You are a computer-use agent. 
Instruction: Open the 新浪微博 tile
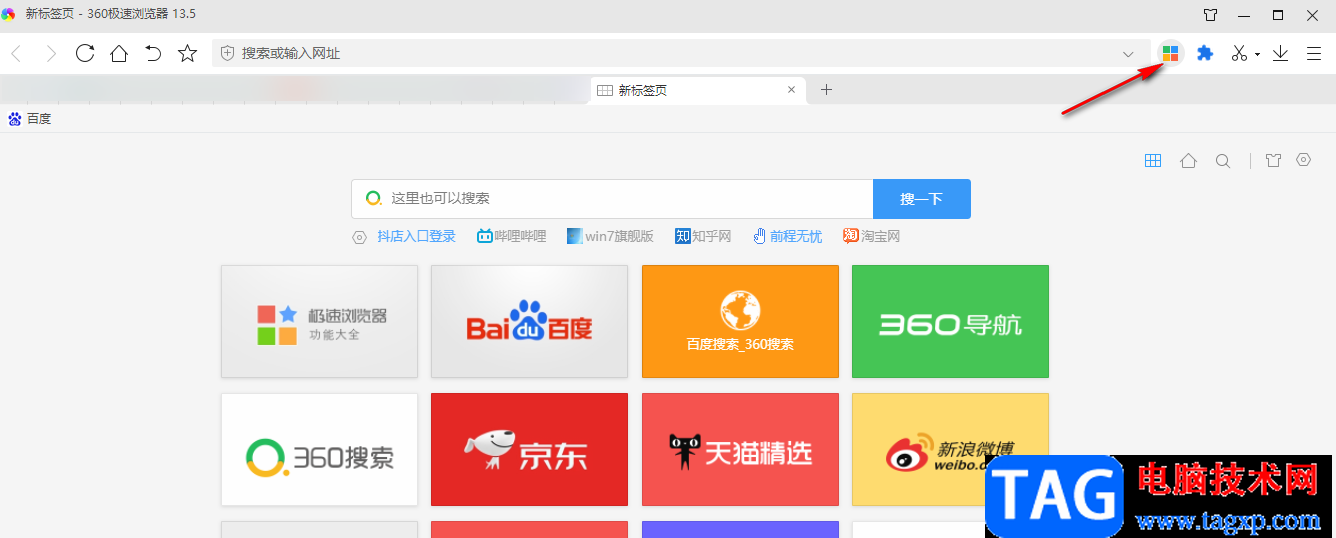[950, 450]
